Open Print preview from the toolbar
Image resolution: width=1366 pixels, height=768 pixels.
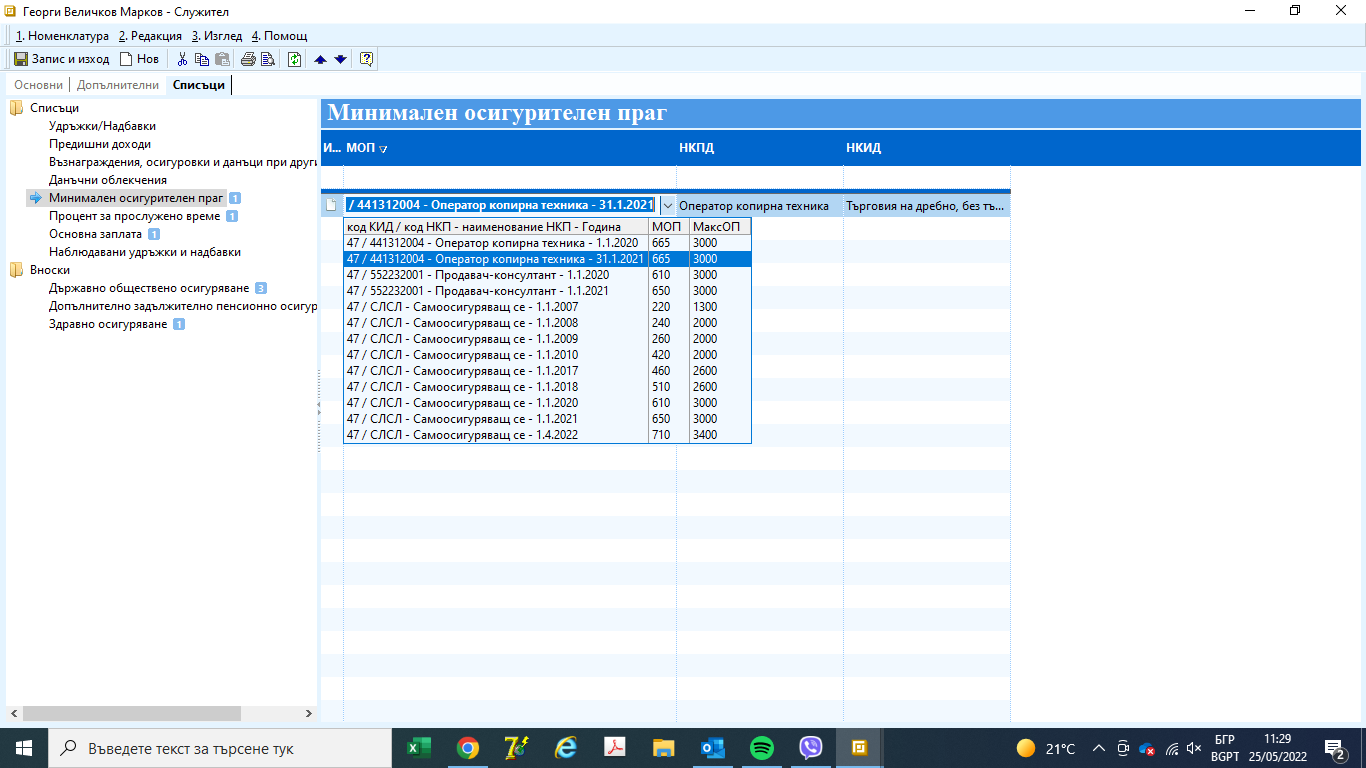(268, 59)
